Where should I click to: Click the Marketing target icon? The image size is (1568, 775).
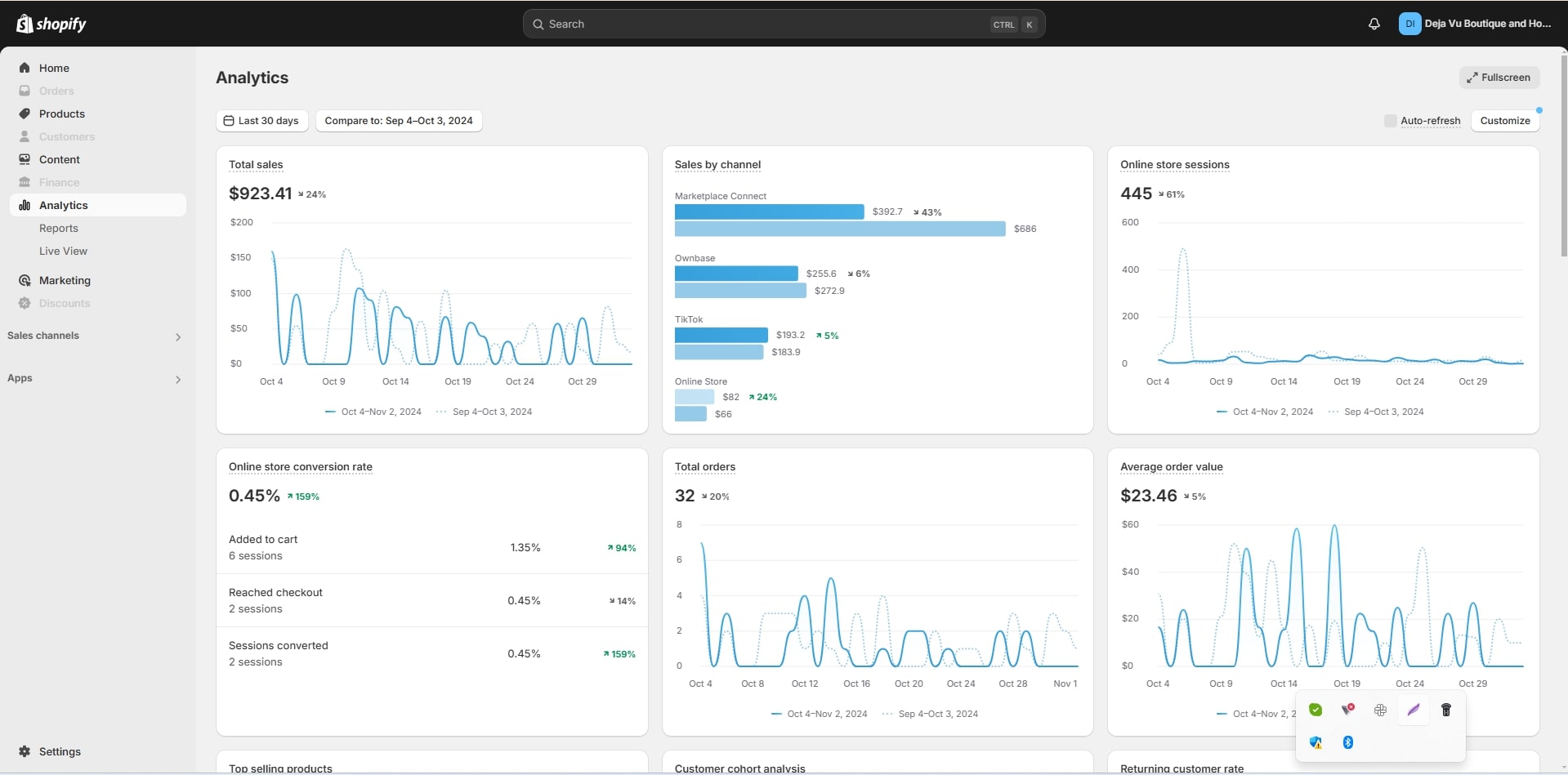(25, 280)
